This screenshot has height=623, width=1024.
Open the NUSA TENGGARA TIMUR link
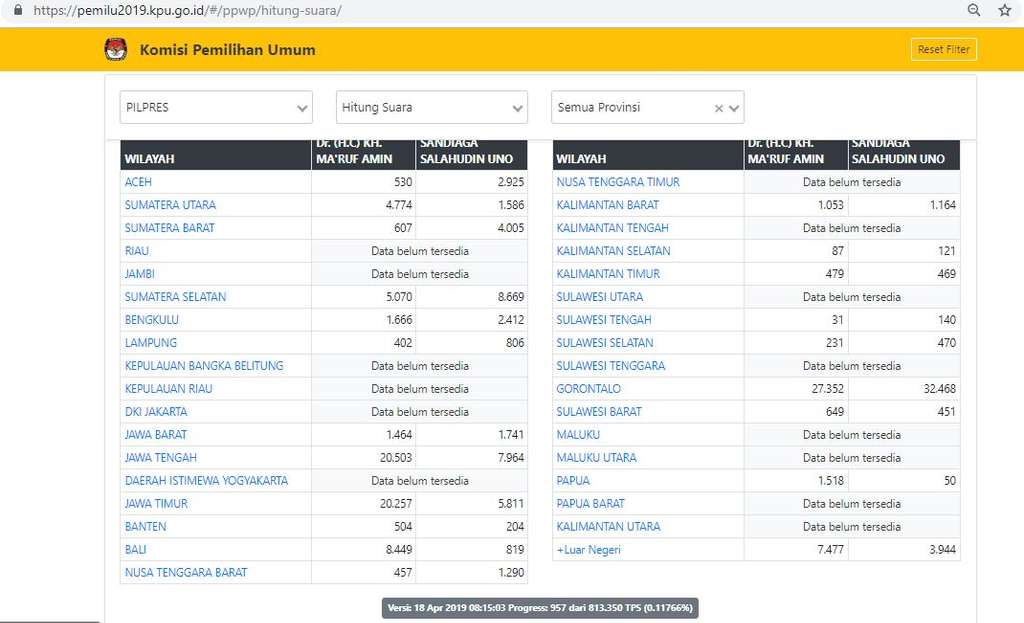pyautogui.click(x=618, y=182)
